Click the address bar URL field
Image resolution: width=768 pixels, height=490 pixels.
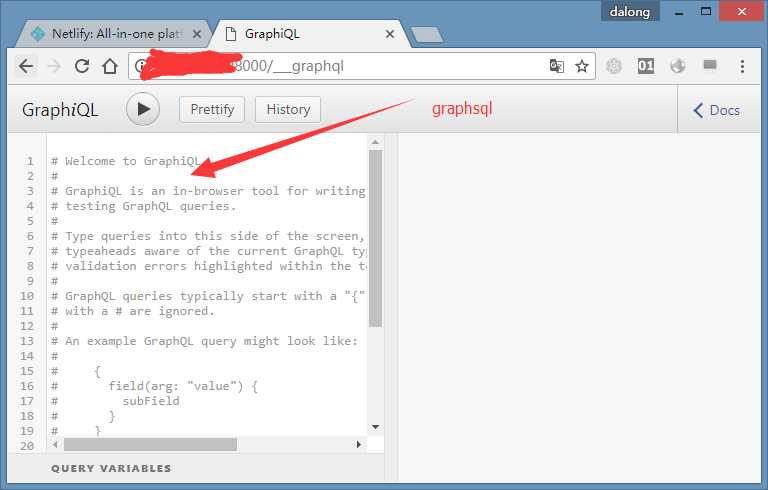362,66
